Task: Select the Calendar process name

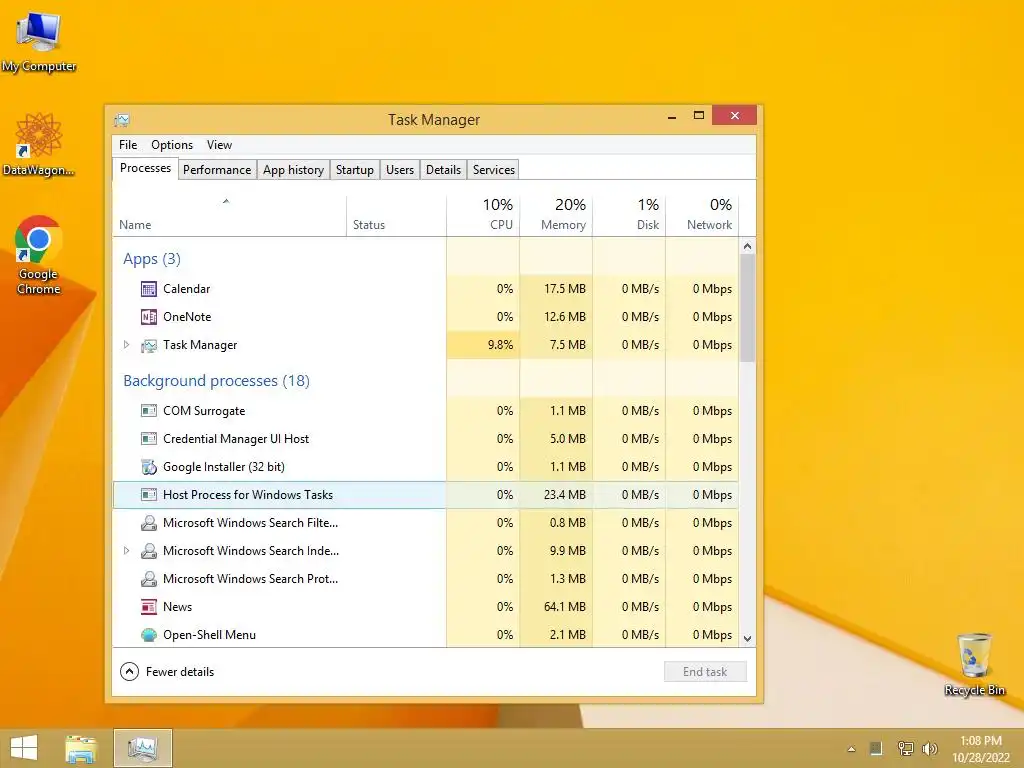Action: (x=187, y=289)
